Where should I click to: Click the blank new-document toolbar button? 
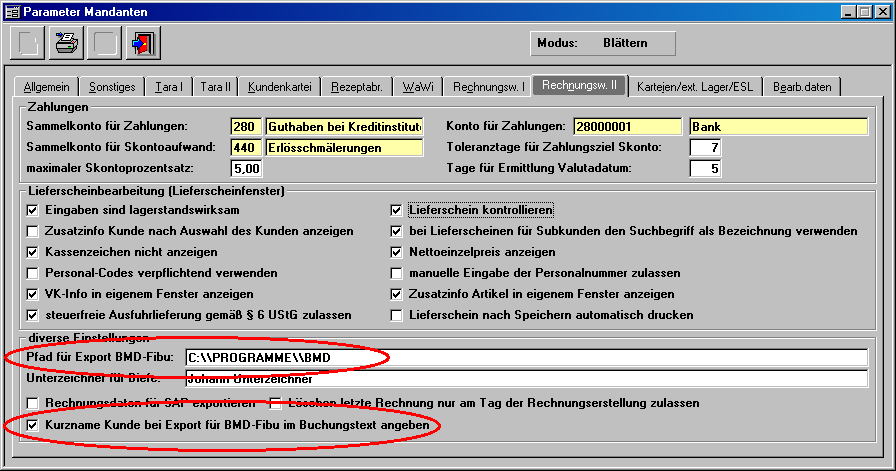point(29,45)
